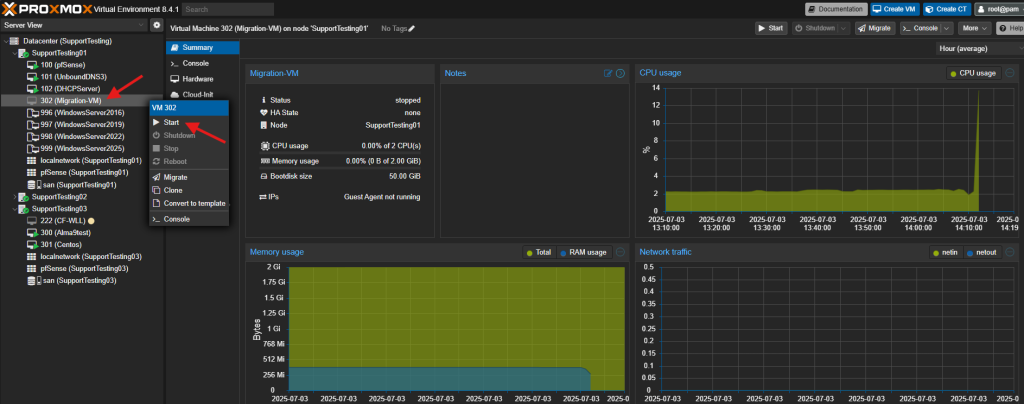Screen dimensions: 1024x404
Task: Select 222 (CF-WLL) in the tree
Action: pos(63,221)
